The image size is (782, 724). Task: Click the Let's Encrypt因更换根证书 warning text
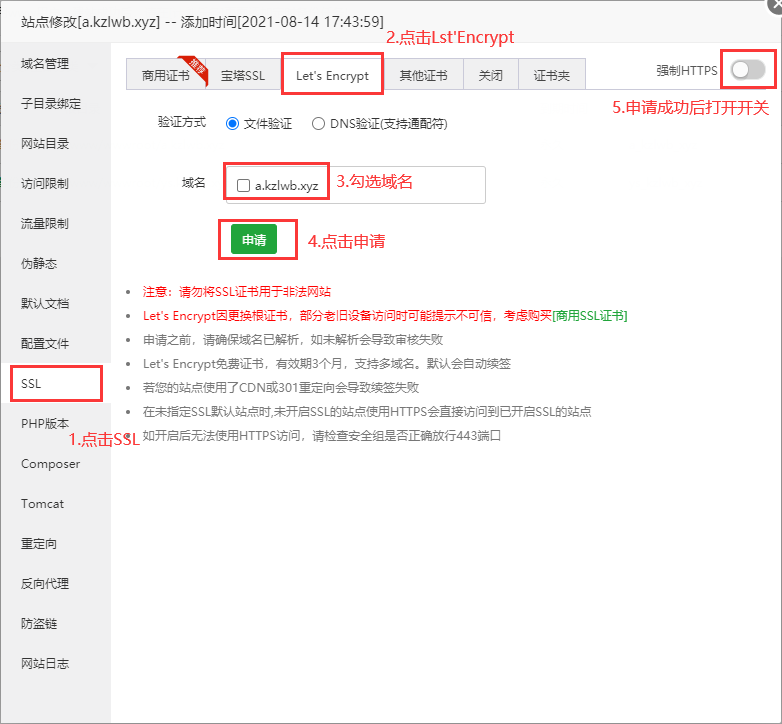pyautogui.click(x=347, y=316)
